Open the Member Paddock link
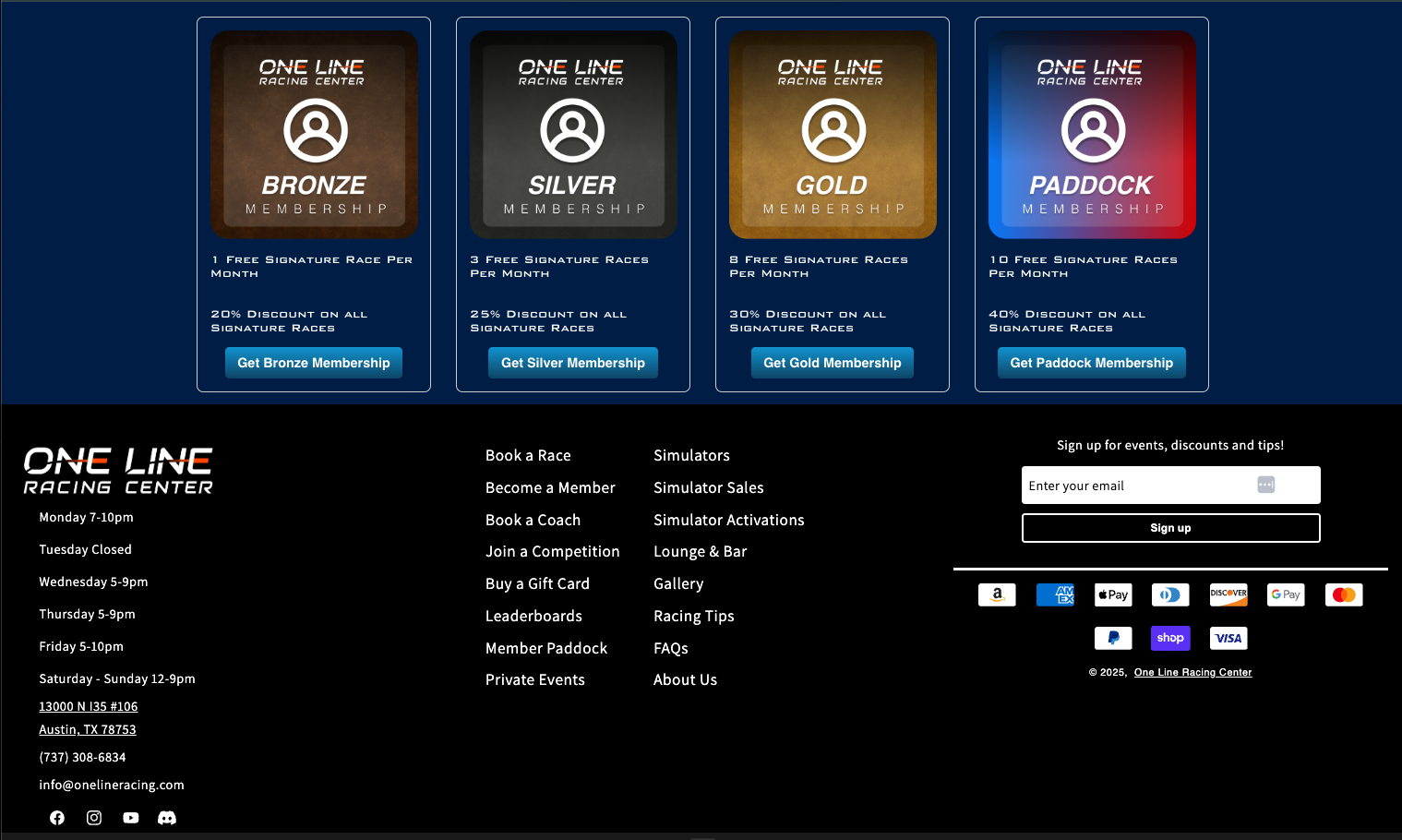The height and width of the screenshot is (840, 1402). tap(546, 648)
